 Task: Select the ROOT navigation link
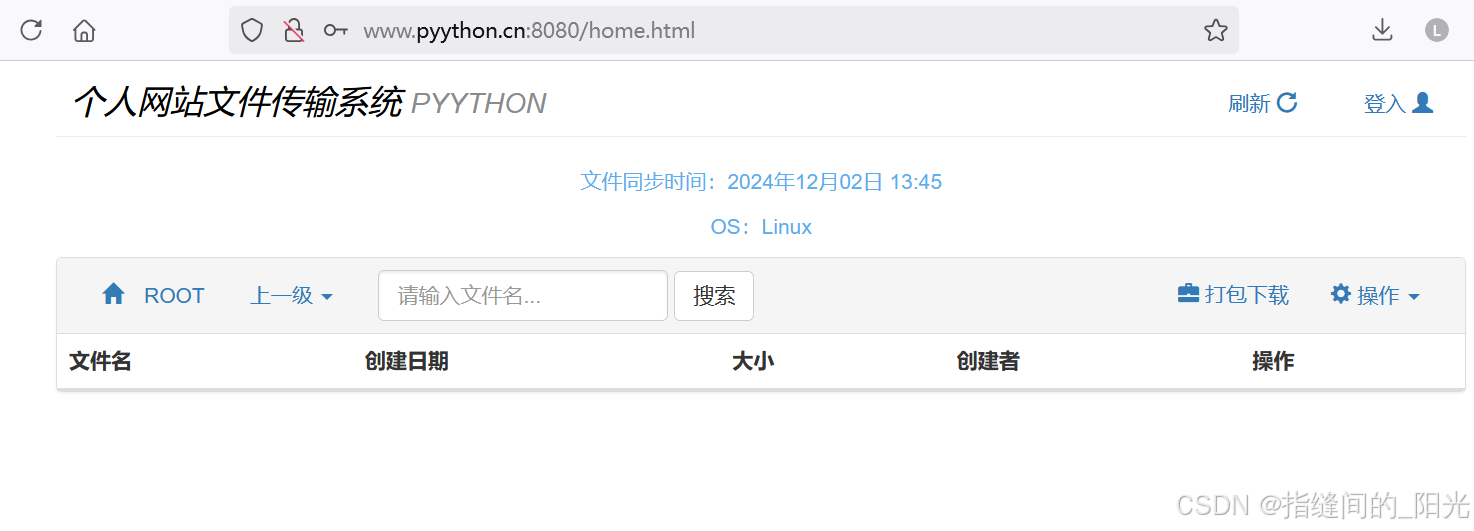[x=174, y=296]
